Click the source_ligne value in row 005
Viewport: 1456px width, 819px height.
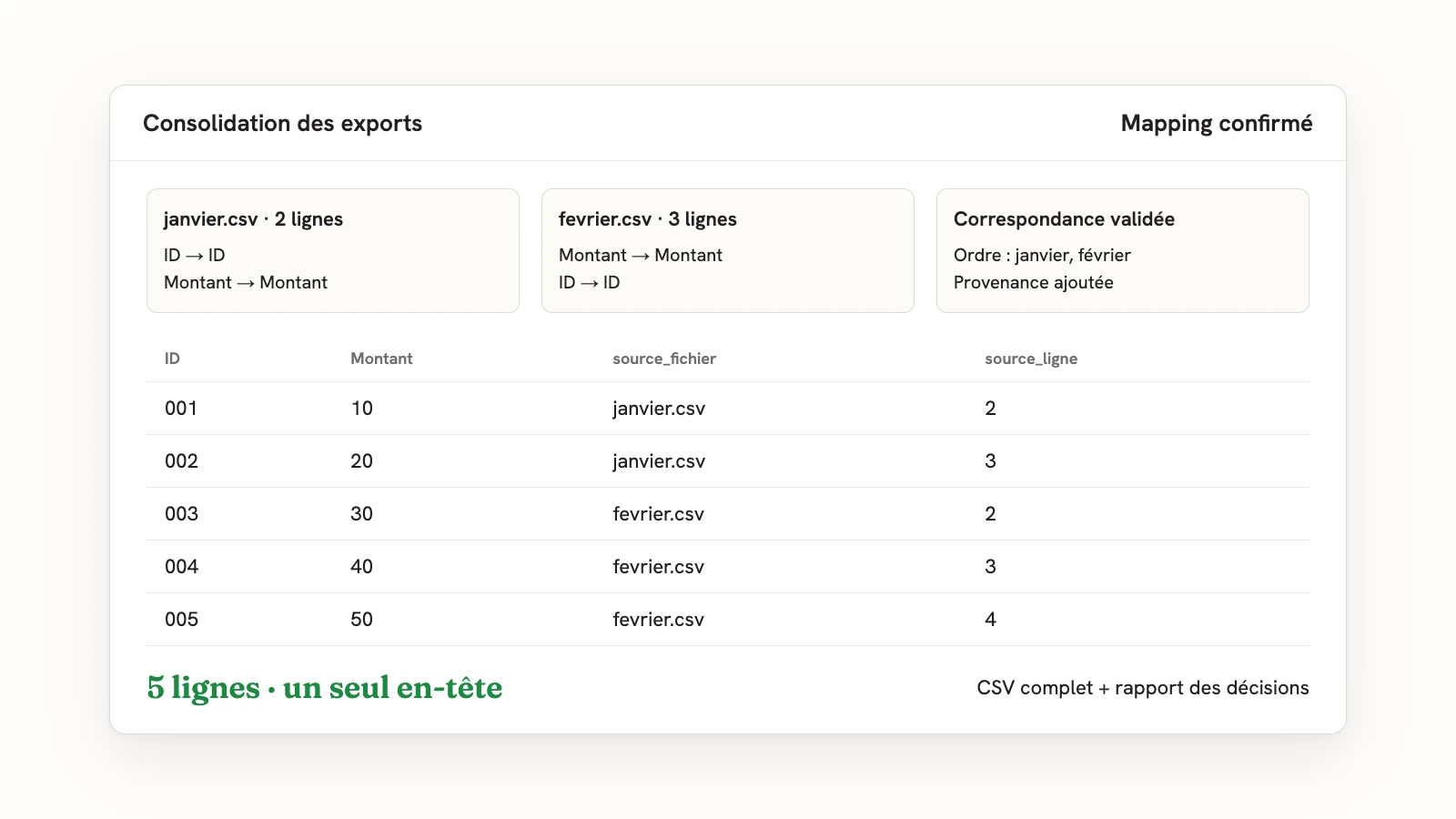tap(990, 620)
